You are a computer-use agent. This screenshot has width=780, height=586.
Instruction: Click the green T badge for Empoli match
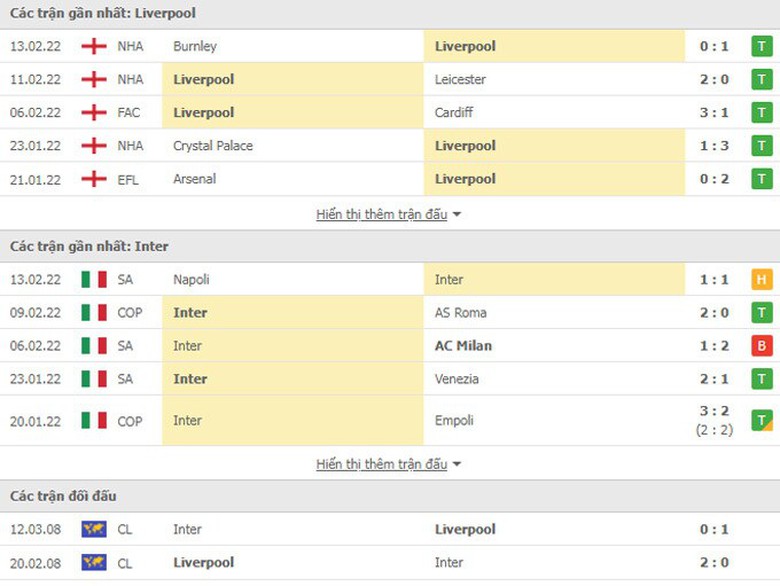point(762,421)
